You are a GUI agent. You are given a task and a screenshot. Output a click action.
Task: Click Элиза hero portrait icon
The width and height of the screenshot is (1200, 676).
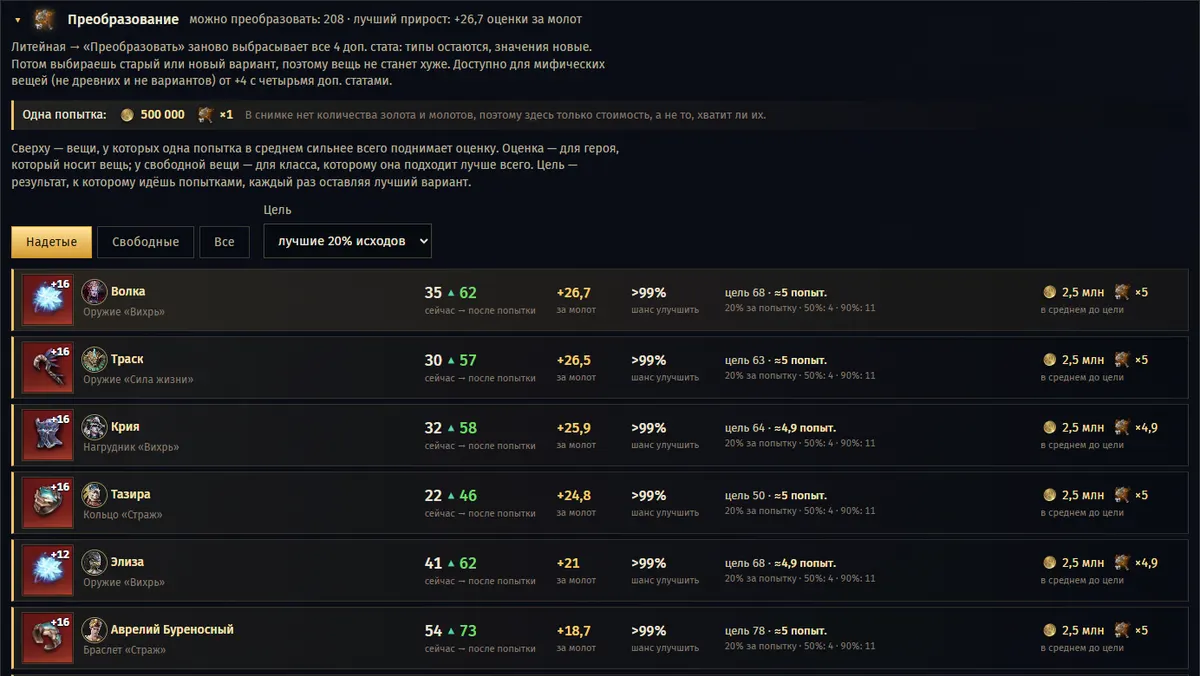click(94, 562)
